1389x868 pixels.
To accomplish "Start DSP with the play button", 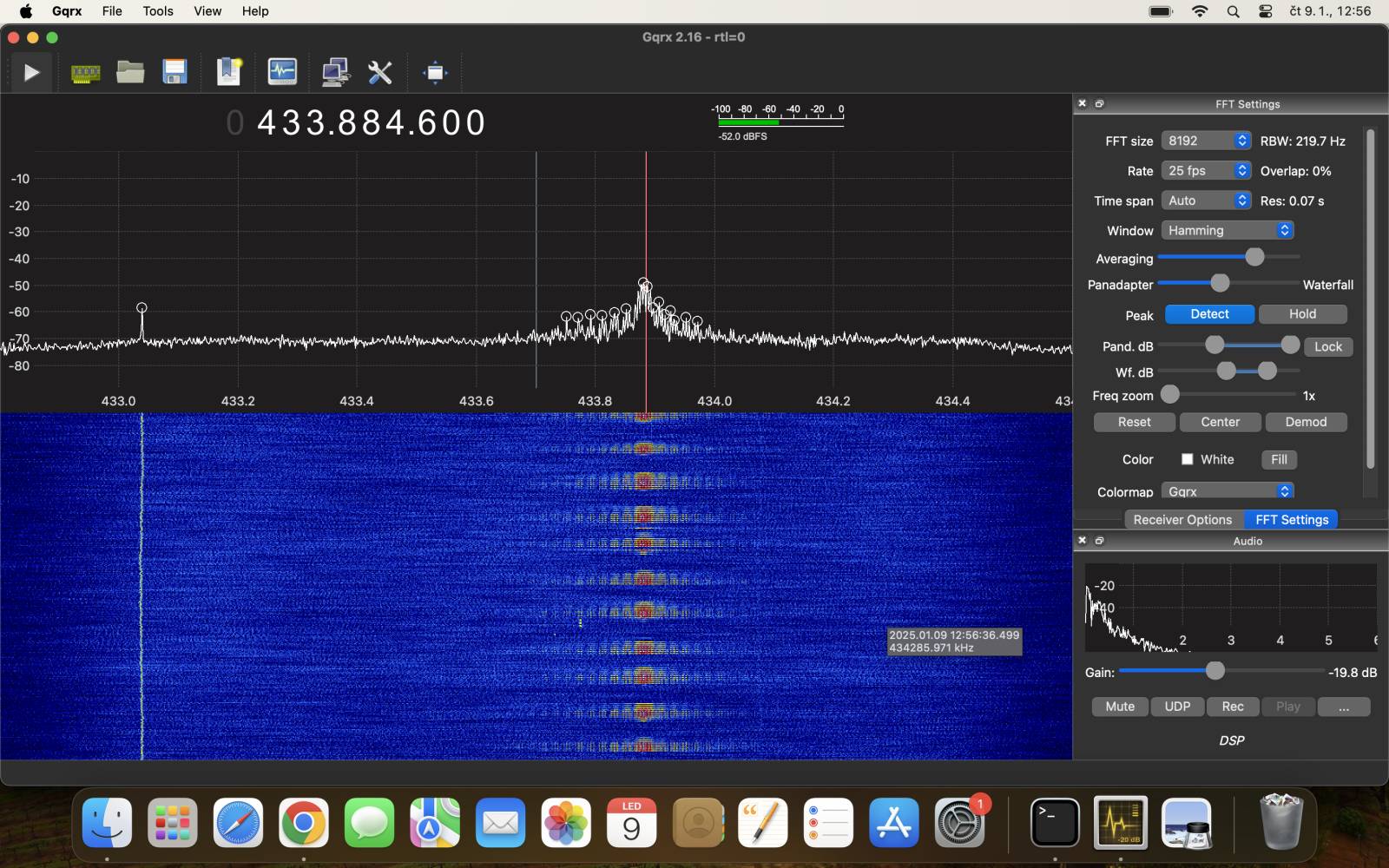I will pyautogui.click(x=31, y=73).
